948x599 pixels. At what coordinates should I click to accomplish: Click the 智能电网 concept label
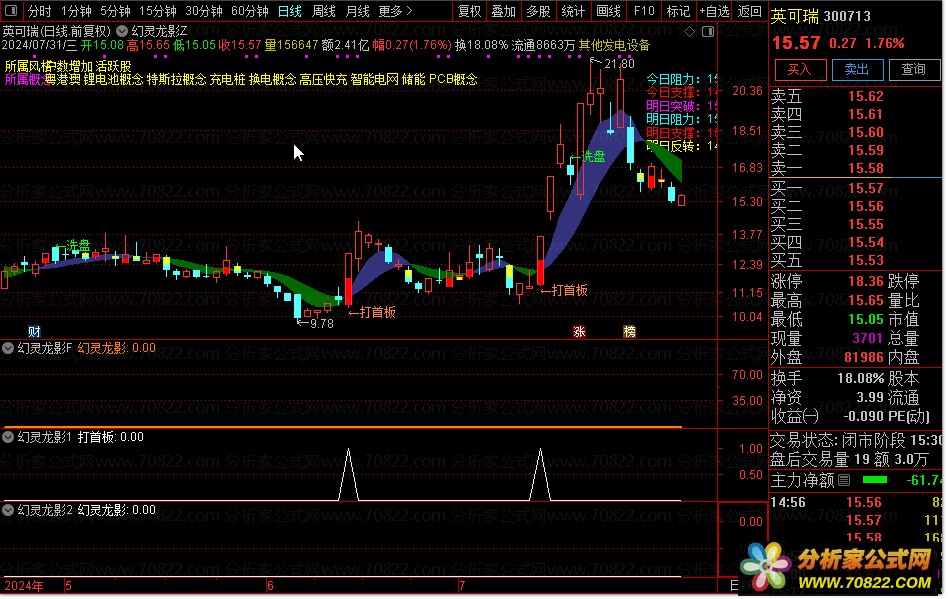374,80
